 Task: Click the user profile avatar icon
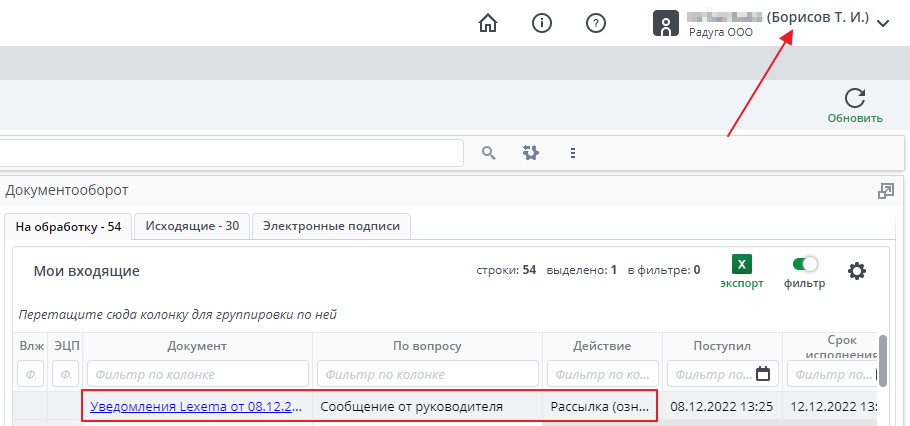666,23
